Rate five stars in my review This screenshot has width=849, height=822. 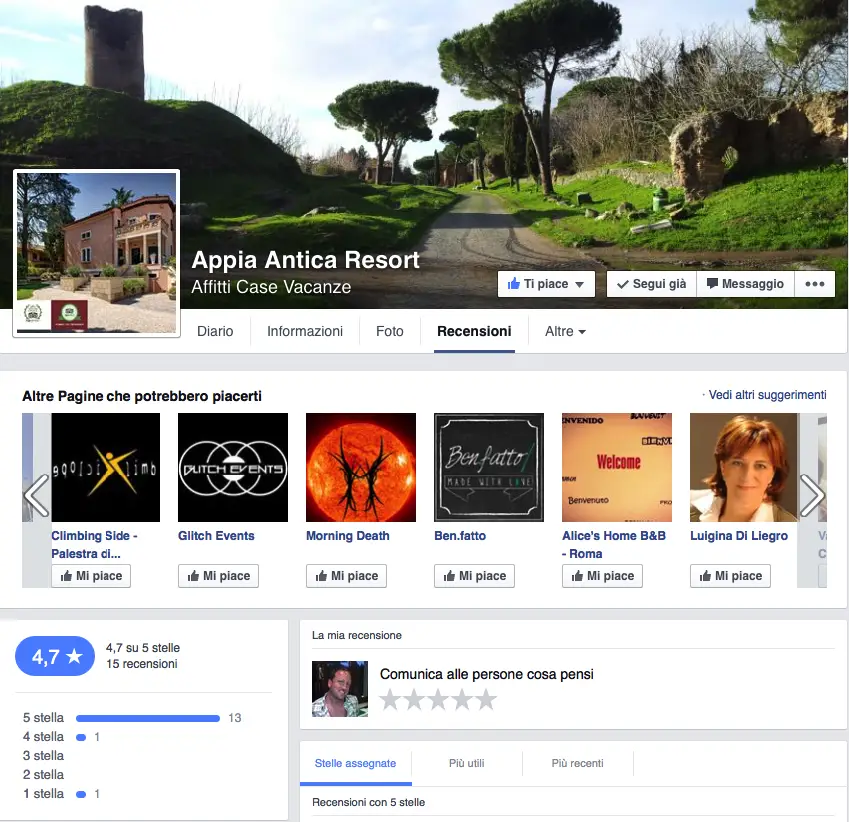pyautogui.click(x=486, y=700)
